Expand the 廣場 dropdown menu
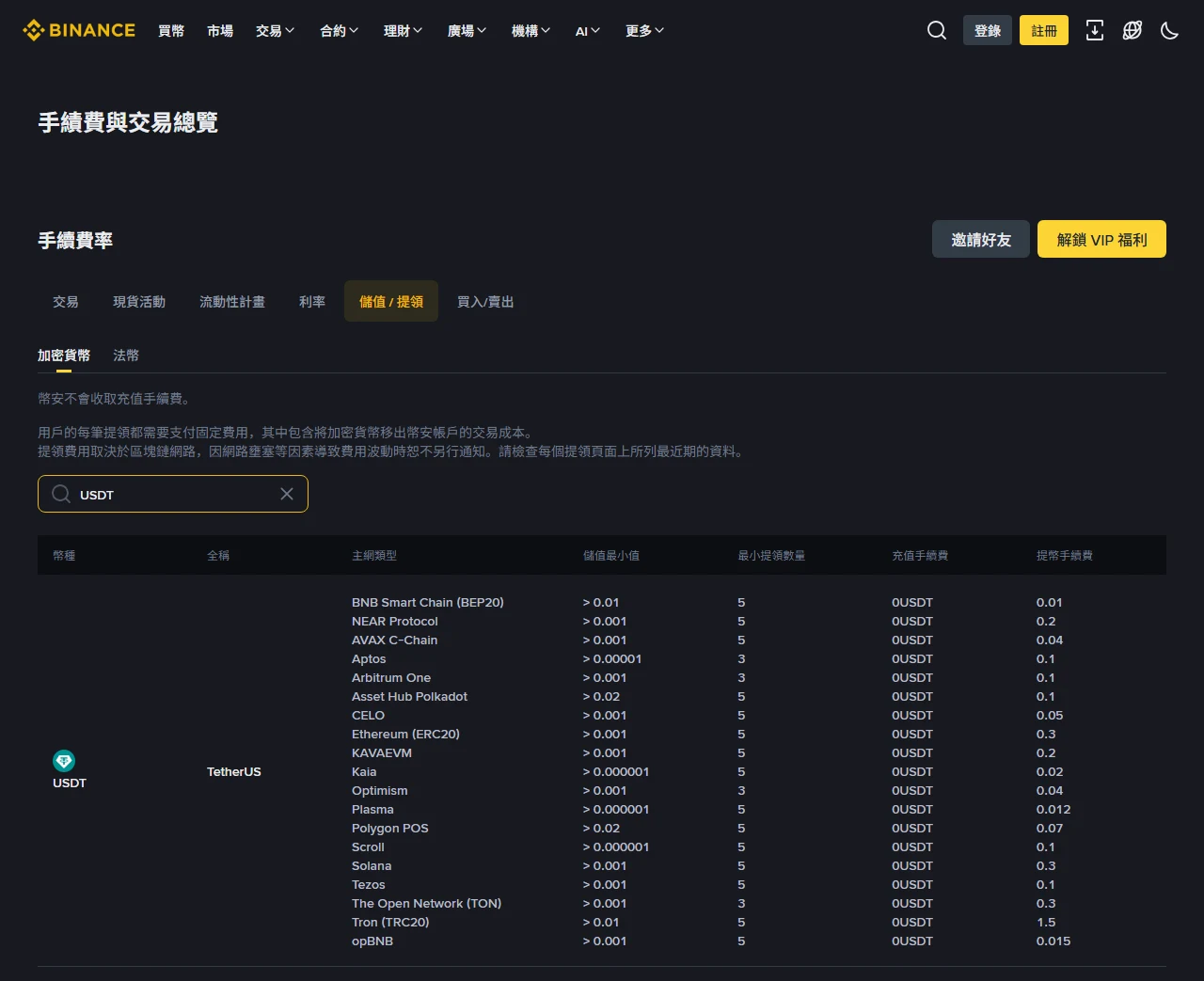The image size is (1204, 981). [x=467, y=31]
